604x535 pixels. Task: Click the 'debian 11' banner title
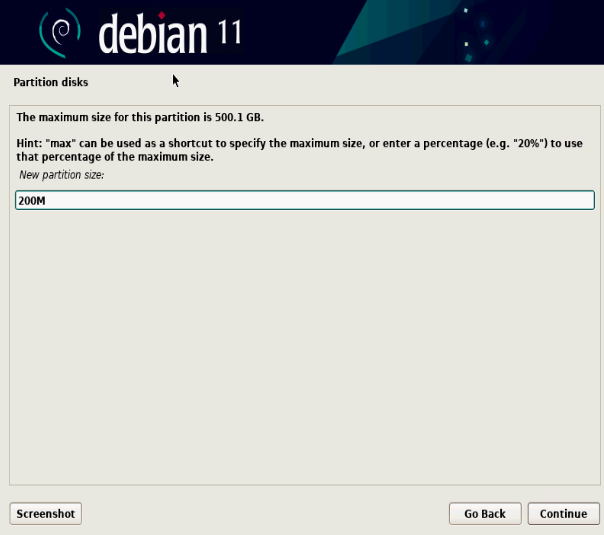click(x=171, y=33)
